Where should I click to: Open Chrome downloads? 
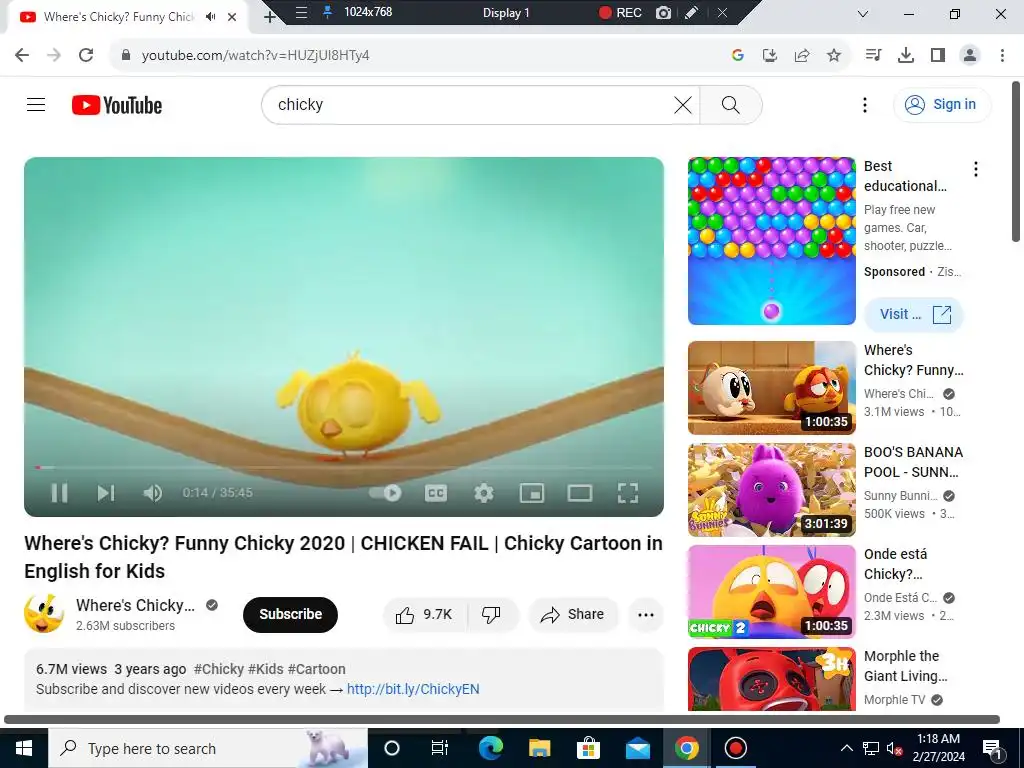(906, 55)
